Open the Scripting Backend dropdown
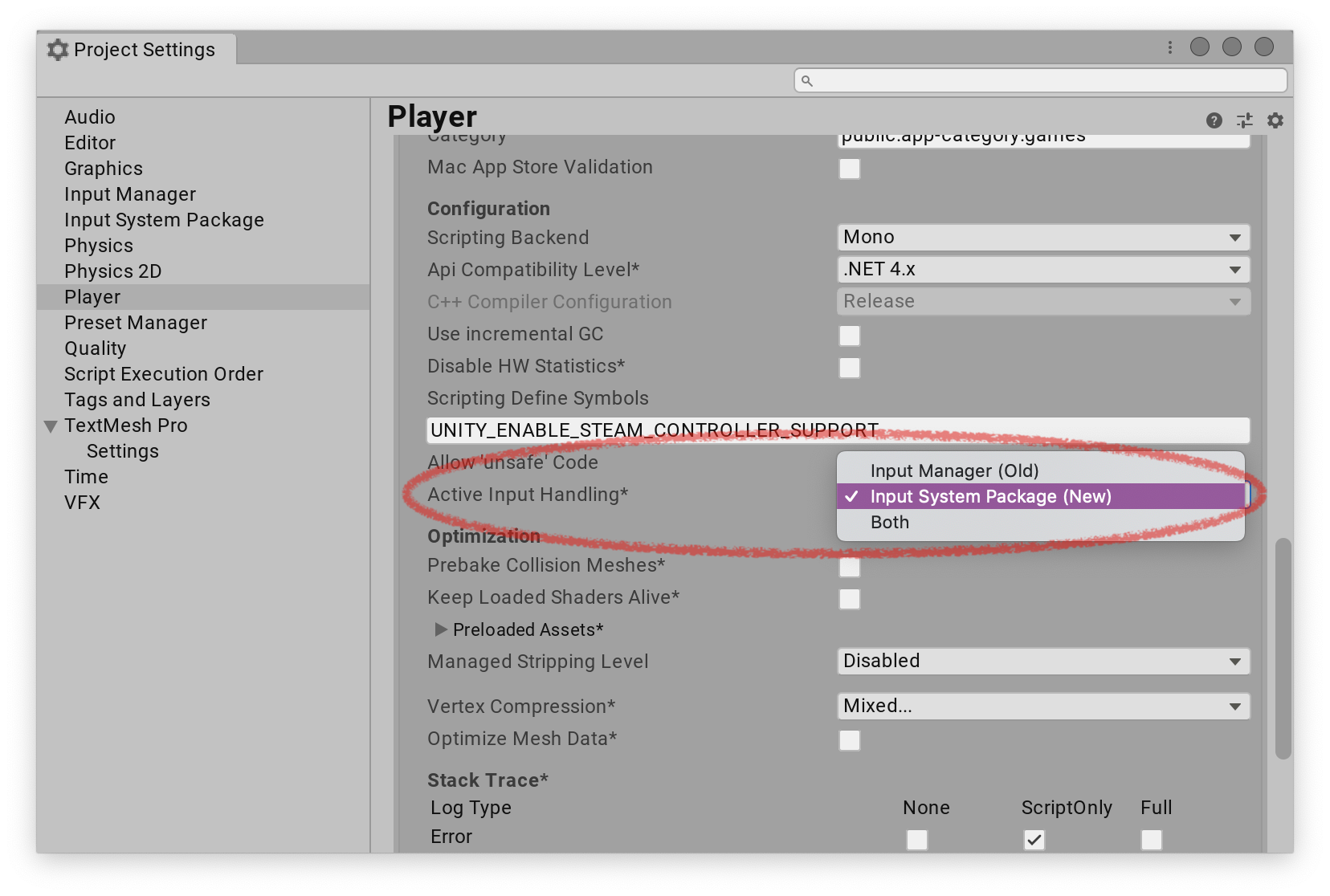Image resolution: width=1330 pixels, height=896 pixels. coord(1042,237)
